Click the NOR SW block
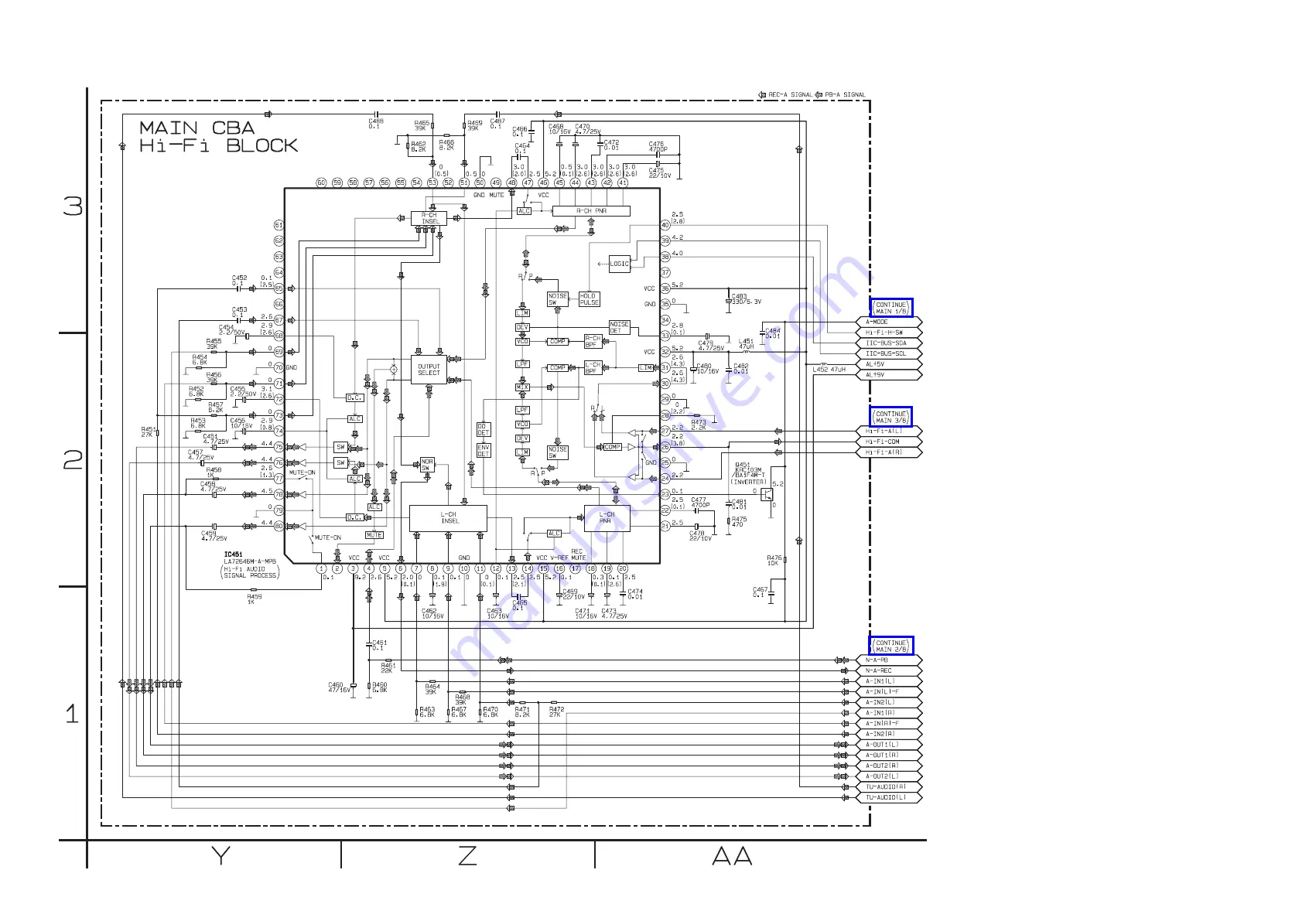Screen dimensions: 1316x921 coord(427,465)
